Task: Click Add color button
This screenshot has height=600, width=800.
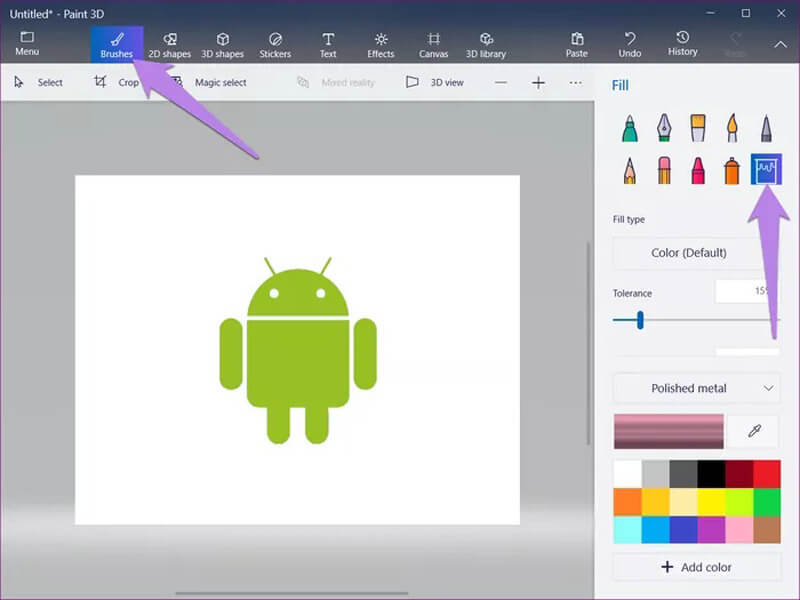Action: (x=696, y=567)
